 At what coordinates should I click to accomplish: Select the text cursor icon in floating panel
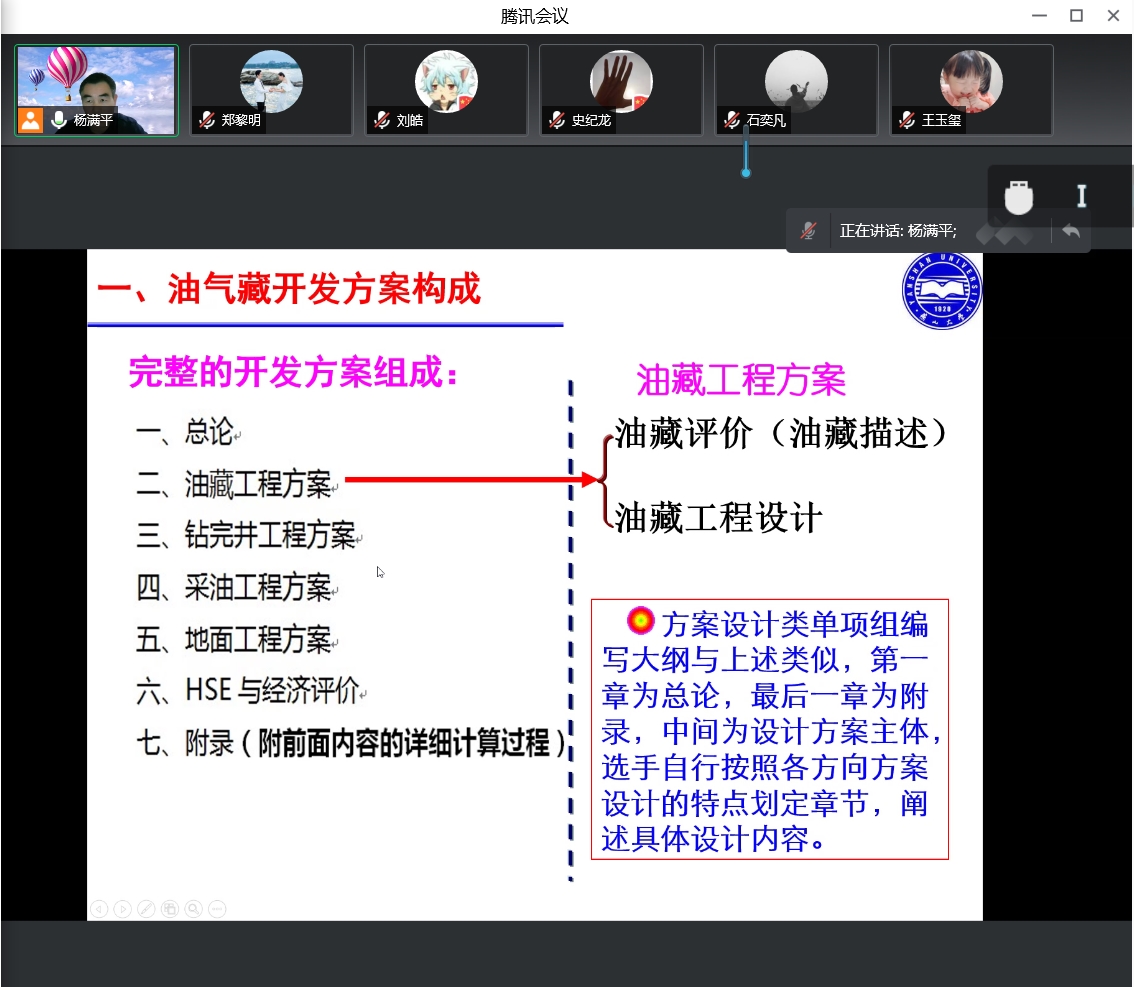click(1081, 196)
